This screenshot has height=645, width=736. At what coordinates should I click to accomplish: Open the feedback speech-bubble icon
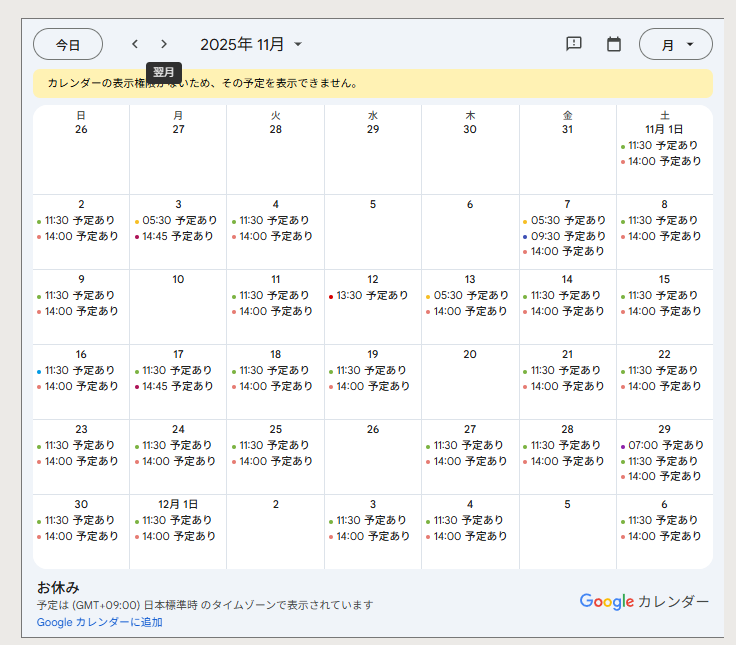(x=574, y=44)
